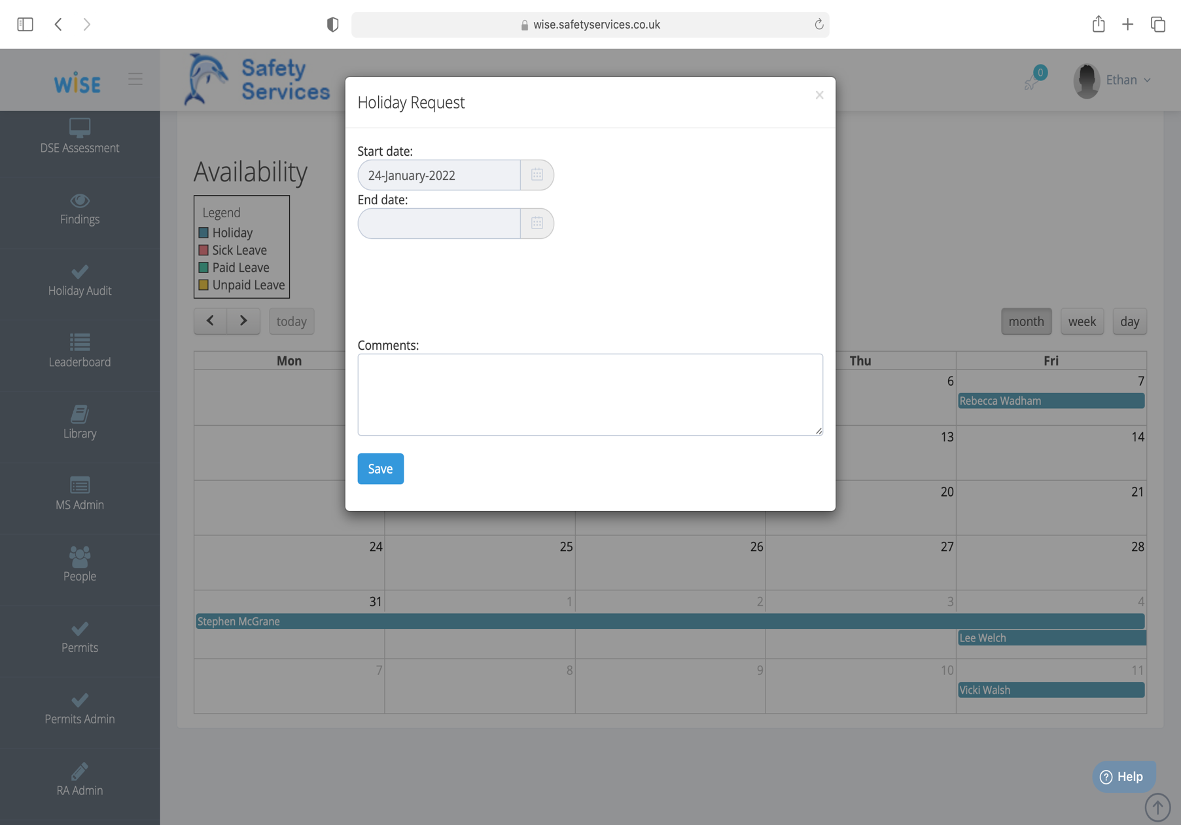Viewport: 1182px width, 826px height.
Task: Click Ethan's profile avatar
Action: [1086, 81]
